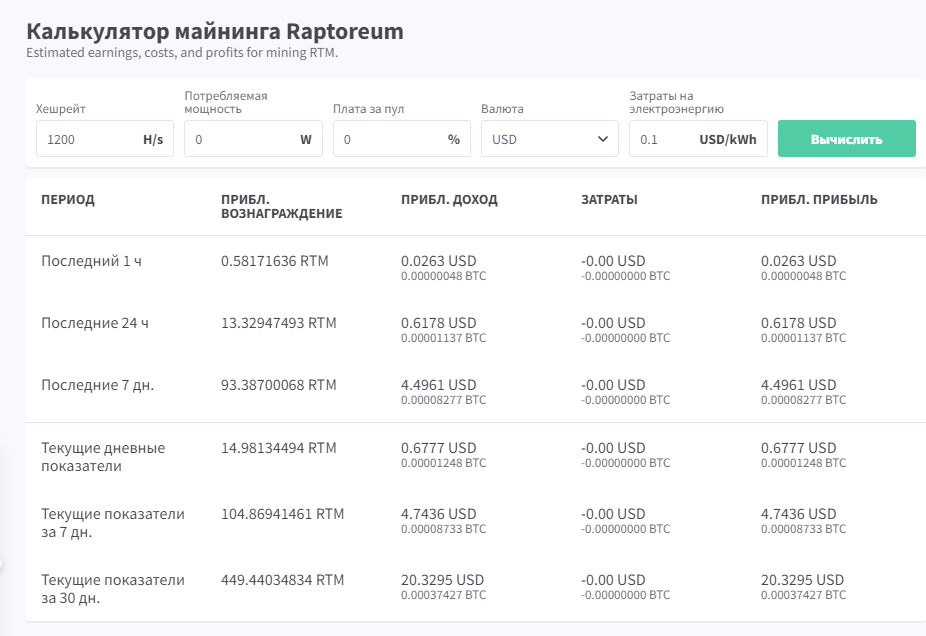Screen dimensions: 926x636
Task: Click the Последние 7 дн. row label
Action: pyautogui.click(x=97, y=385)
